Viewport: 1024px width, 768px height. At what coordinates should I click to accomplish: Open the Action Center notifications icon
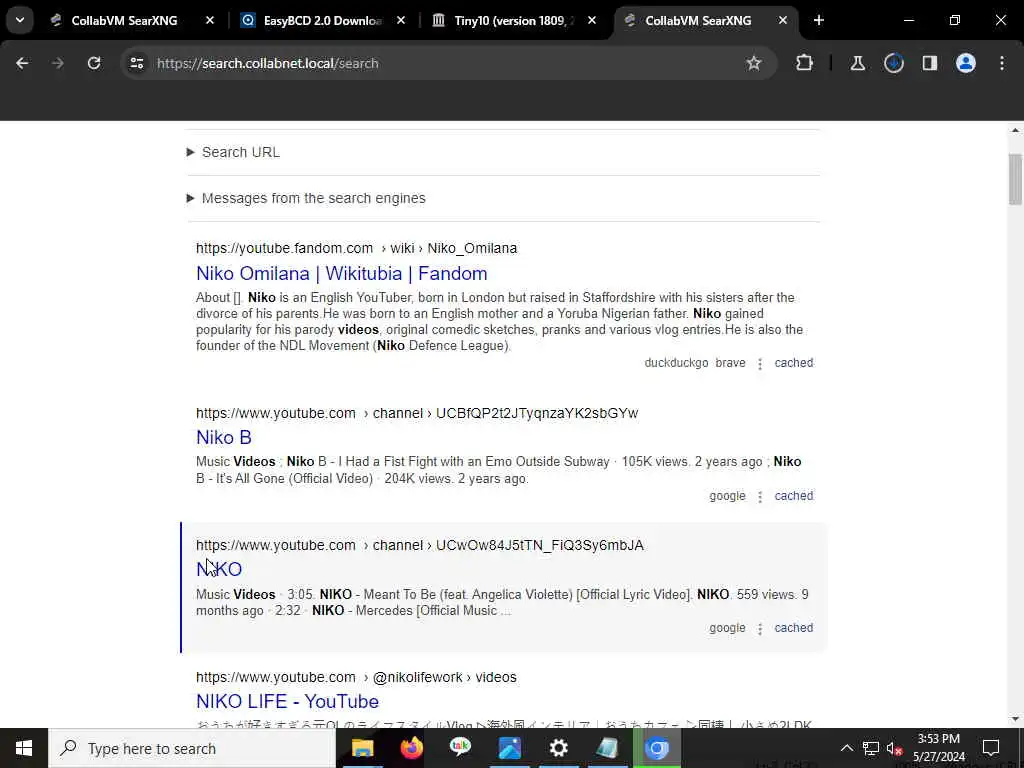coord(991,748)
